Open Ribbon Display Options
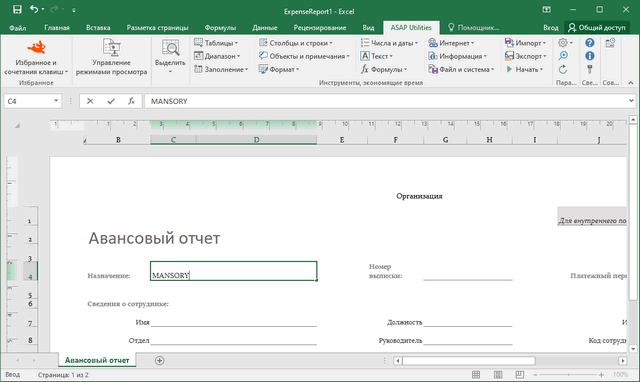This screenshot has width=640, height=382. point(547,9)
